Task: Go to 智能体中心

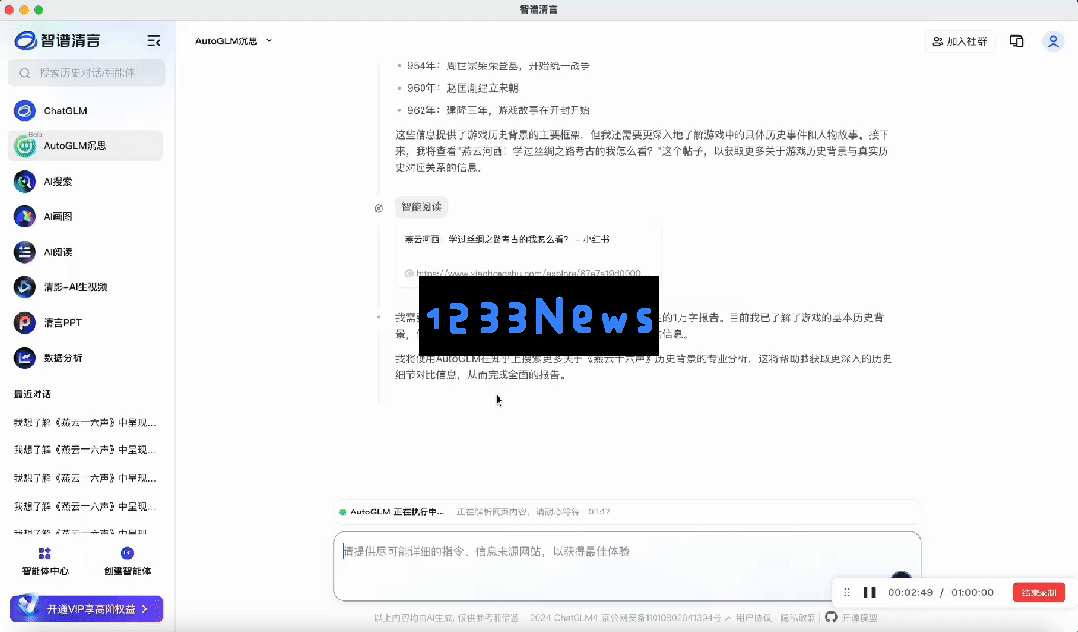Action: [45, 561]
